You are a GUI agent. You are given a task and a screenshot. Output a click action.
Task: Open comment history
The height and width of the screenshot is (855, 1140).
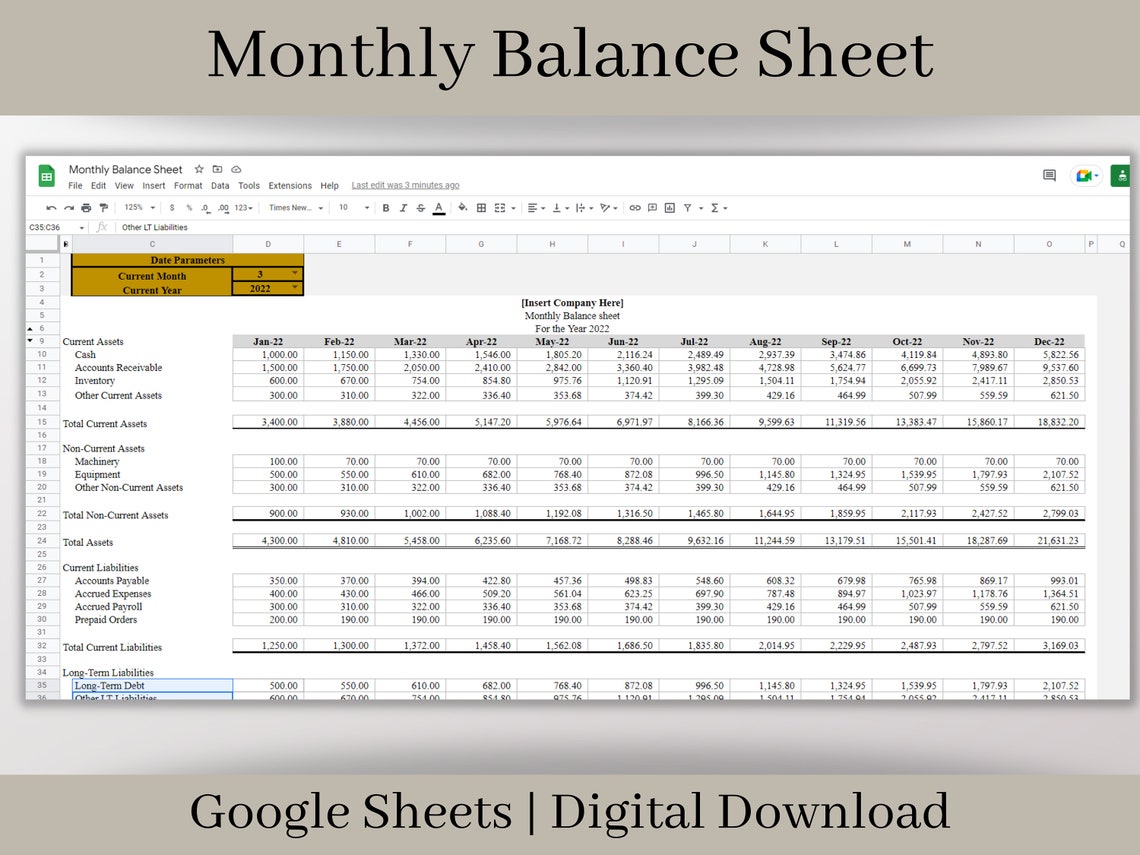click(1048, 174)
